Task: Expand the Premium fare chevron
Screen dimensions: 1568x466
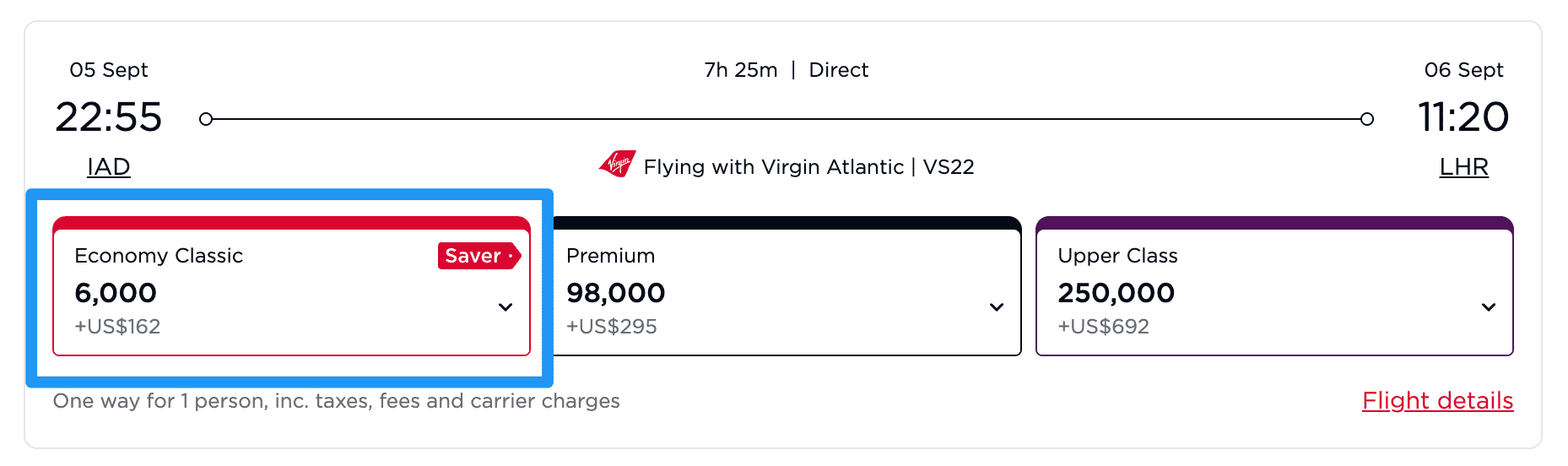Action: pyautogui.click(x=997, y=307)
